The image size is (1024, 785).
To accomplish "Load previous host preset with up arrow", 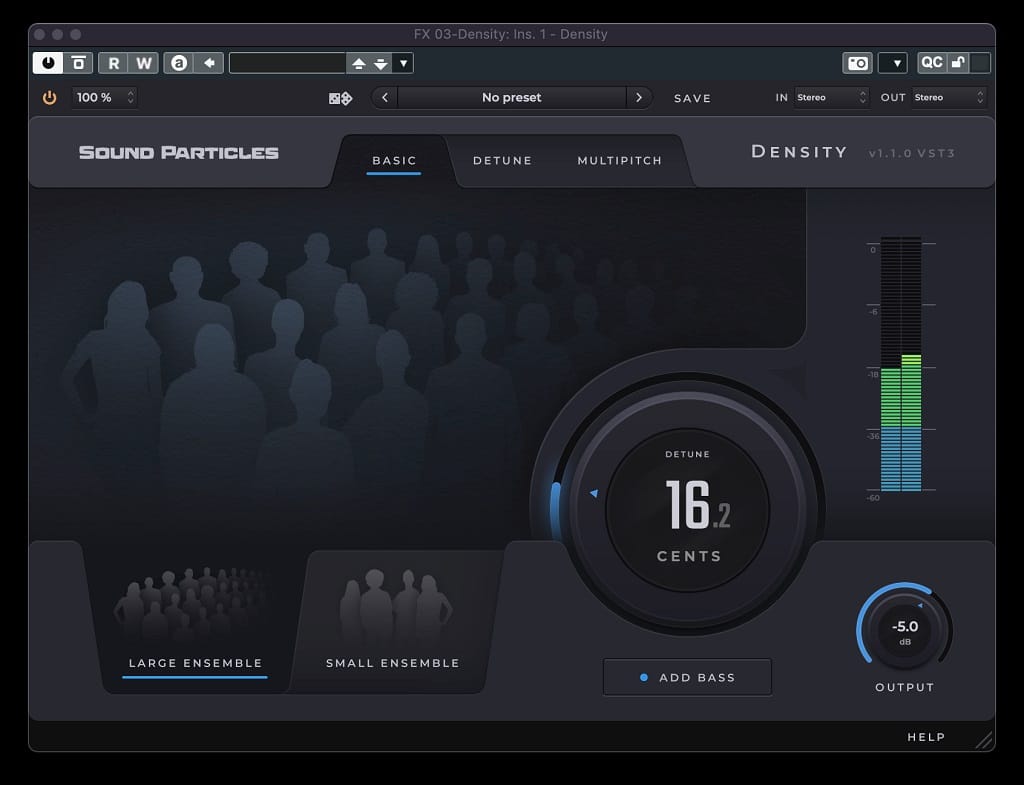I will click(359, 63).
